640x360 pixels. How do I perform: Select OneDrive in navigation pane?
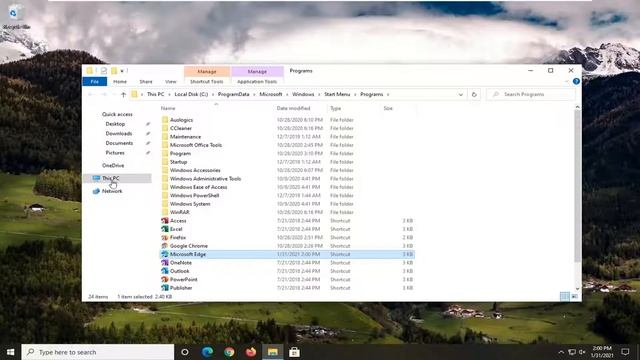[x=113, y=165]
